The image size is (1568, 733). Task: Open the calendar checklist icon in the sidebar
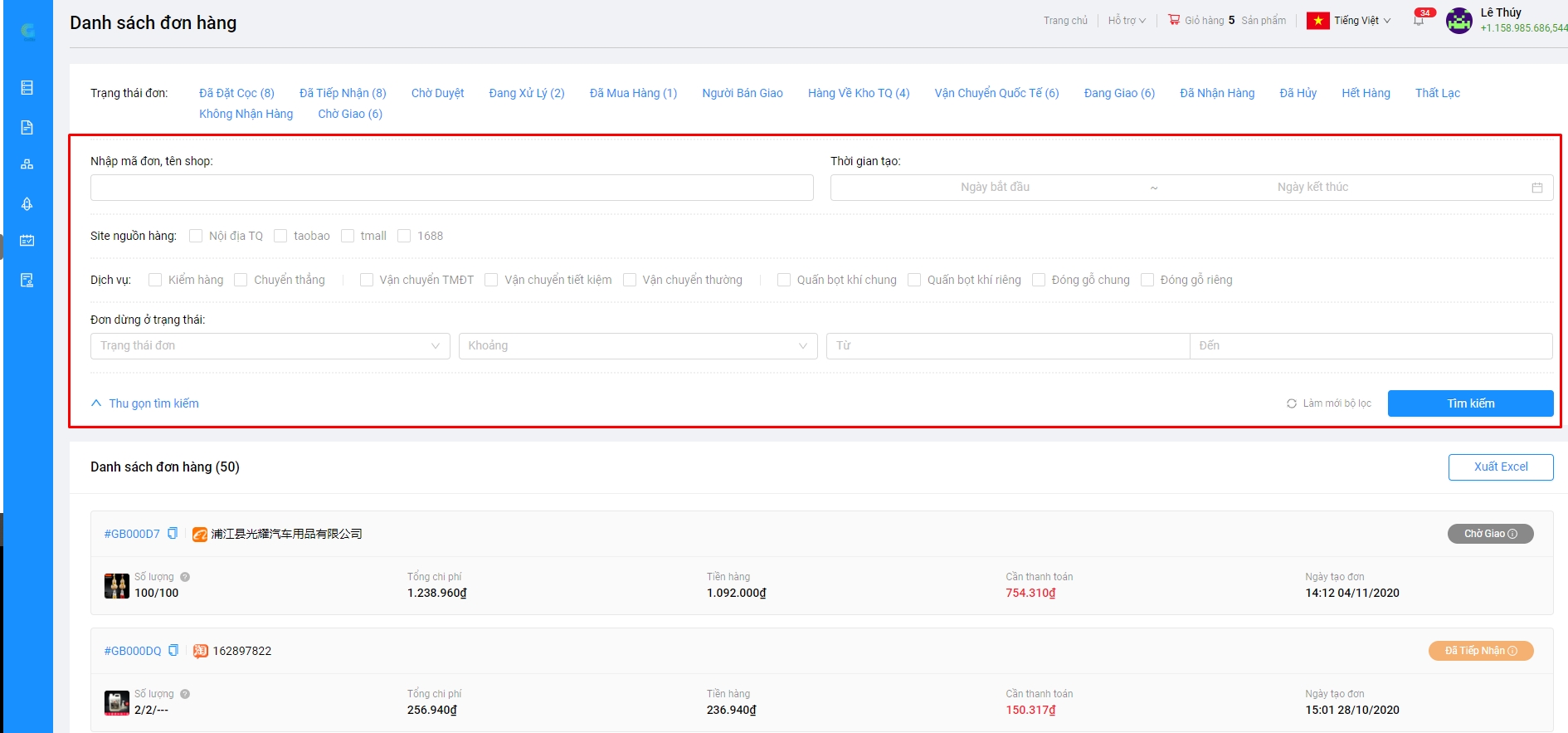27,241
